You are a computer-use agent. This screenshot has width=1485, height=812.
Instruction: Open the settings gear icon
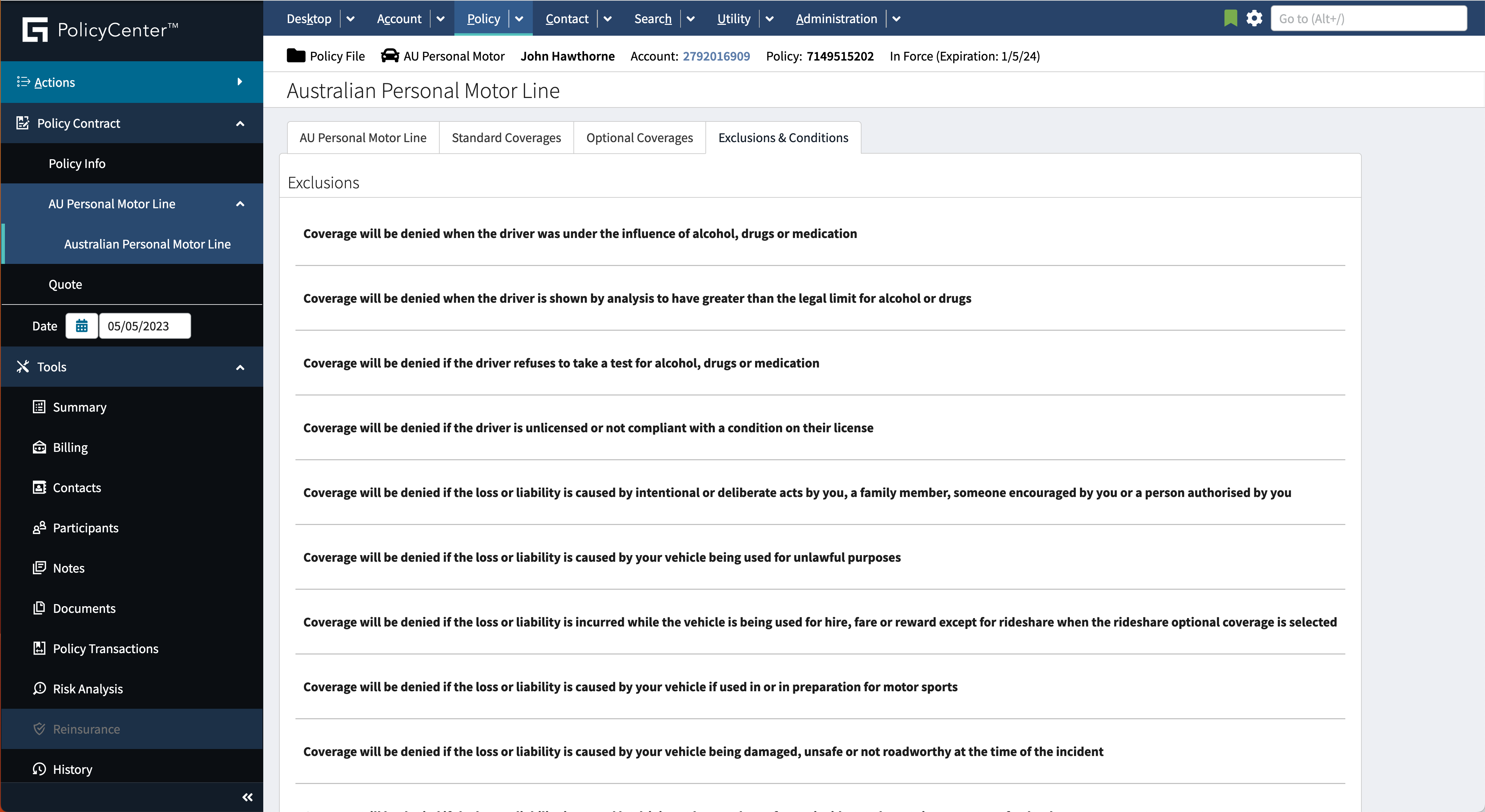[1254, 19]
